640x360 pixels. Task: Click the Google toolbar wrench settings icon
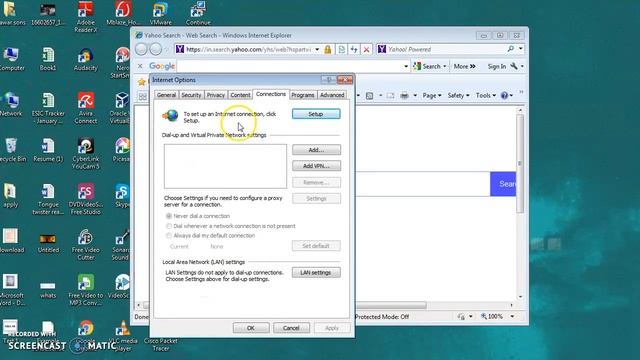point(514,66)
